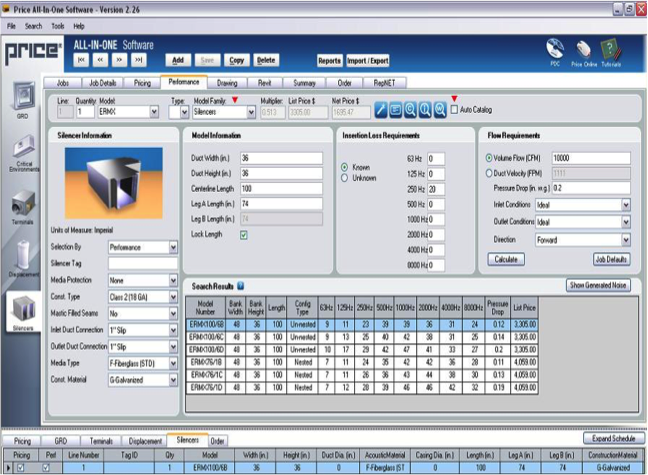Switch to the RepNET tab
Screen dimensions: 648x475
(384, 83)
